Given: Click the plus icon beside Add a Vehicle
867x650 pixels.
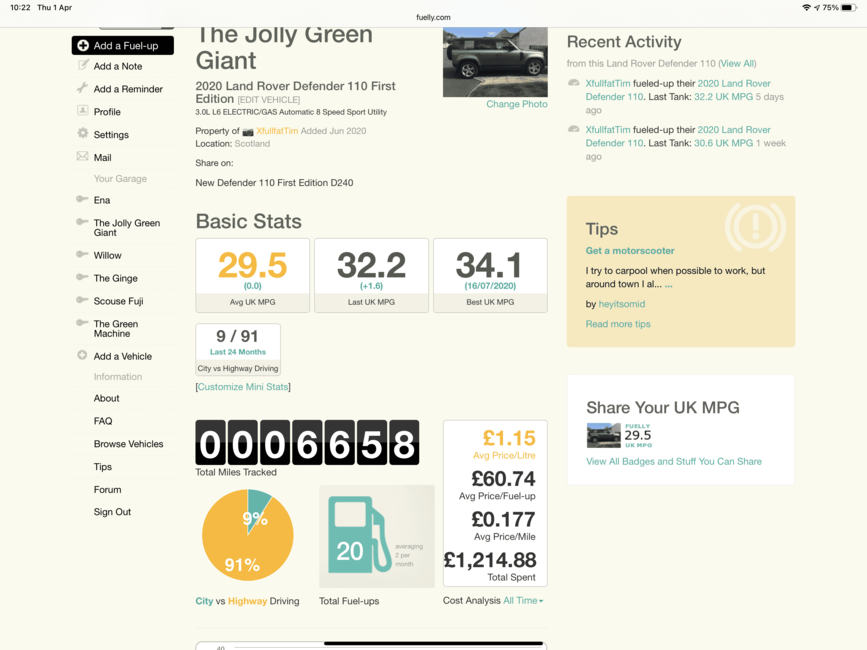Looking at the screenshot, I should click(82, 355).
